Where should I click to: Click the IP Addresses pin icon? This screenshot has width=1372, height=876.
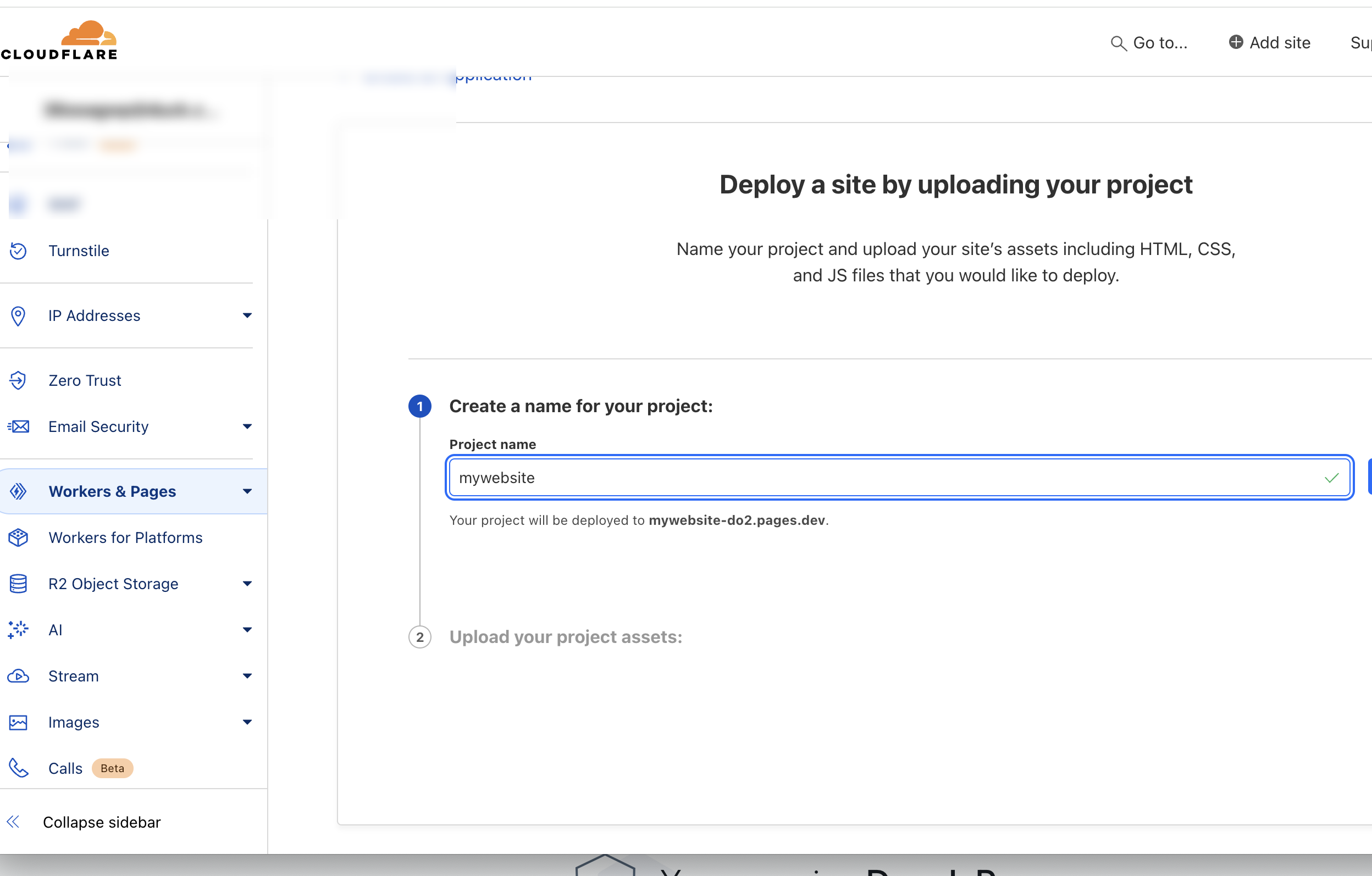[x=18, y=315]
